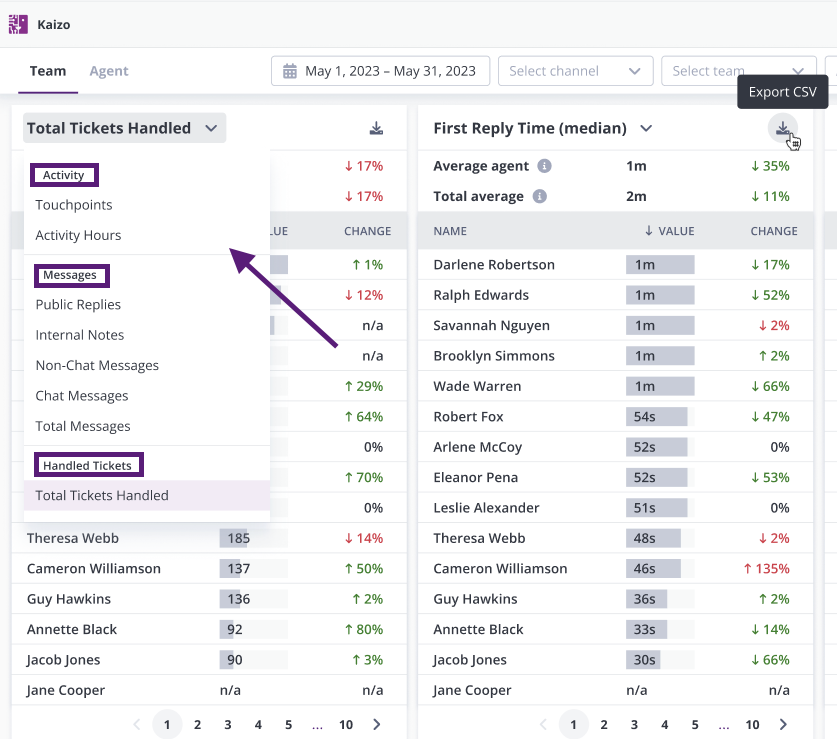Open First Reply Time (median) dropdown
837x739 pixels.
[646, 128]
